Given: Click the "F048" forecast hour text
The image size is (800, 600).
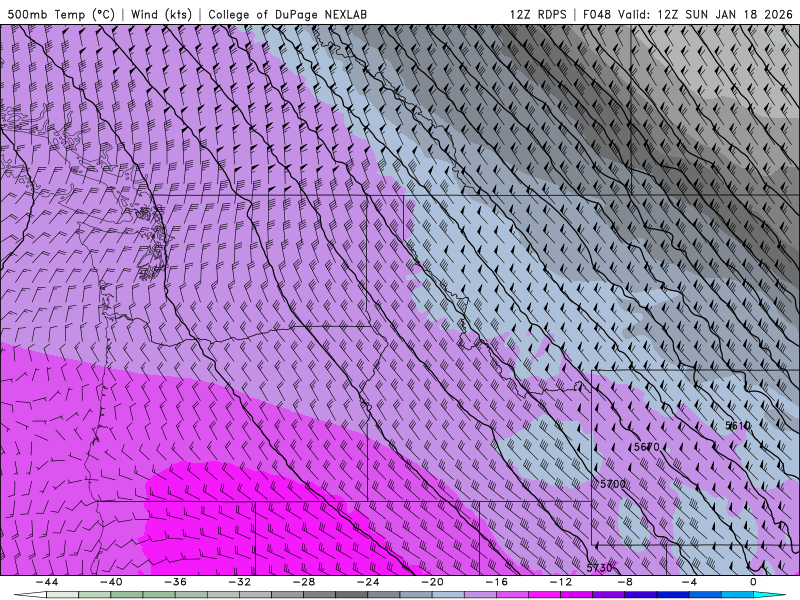Looking at the screenshot, I should 596,14.
